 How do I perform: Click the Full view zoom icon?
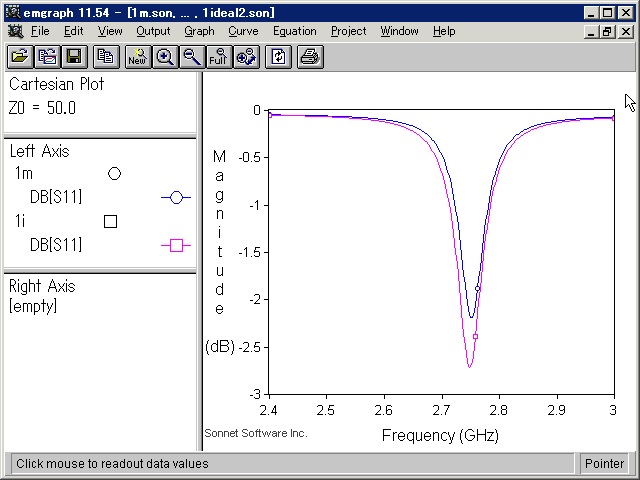pyautogui.click(x=219, y=57)
